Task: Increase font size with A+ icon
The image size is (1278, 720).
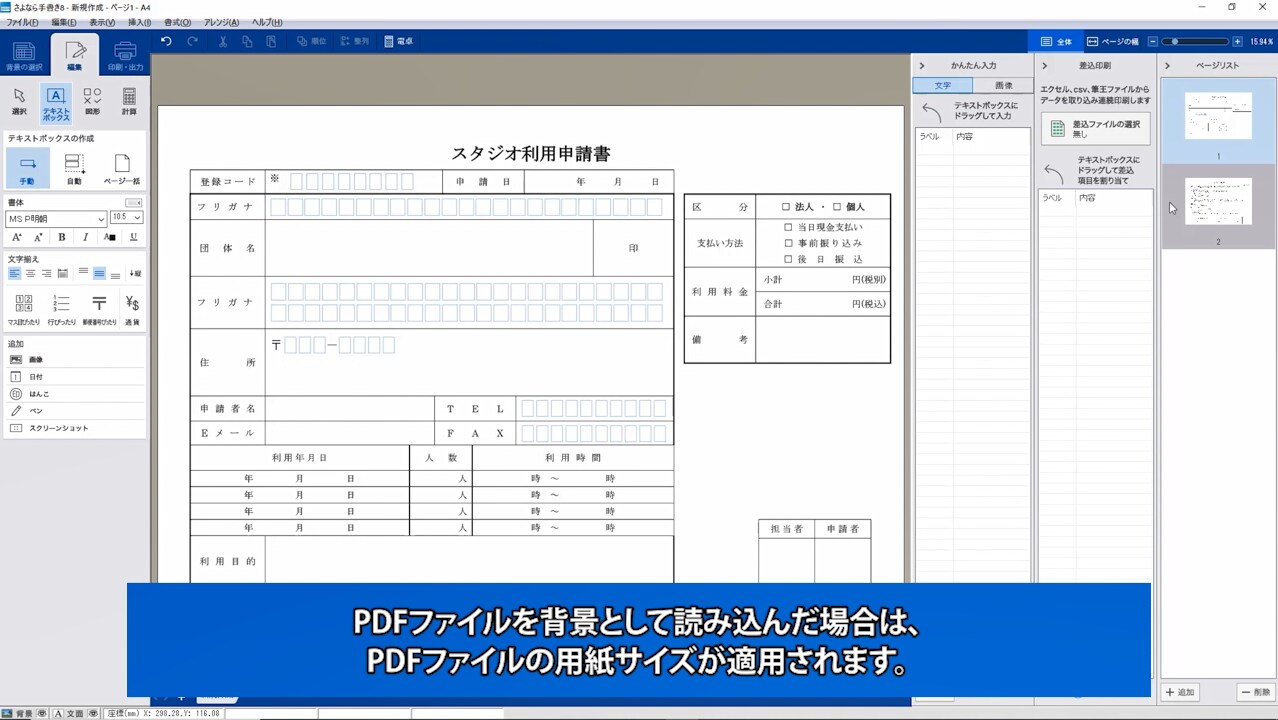Action: click(x=17, y=237)
